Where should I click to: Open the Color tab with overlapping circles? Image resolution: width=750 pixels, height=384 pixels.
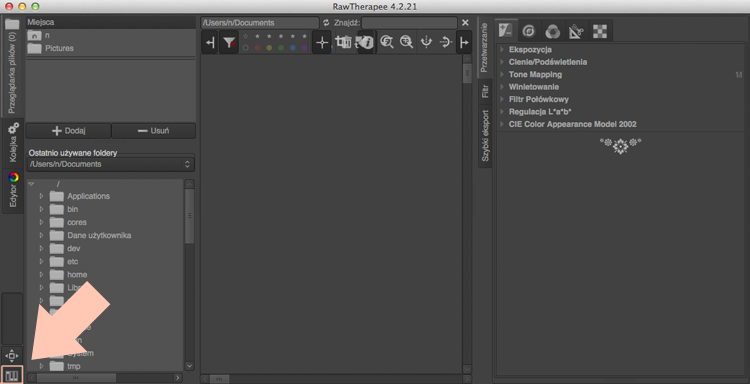point(552,32)
